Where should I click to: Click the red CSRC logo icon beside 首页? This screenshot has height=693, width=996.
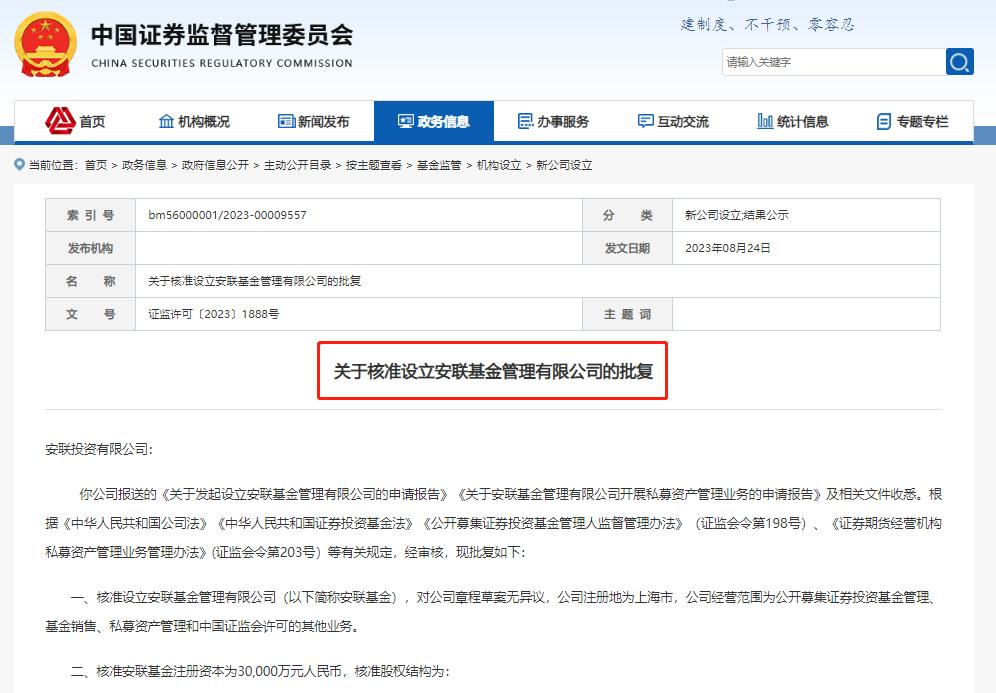tap(60, 121)
